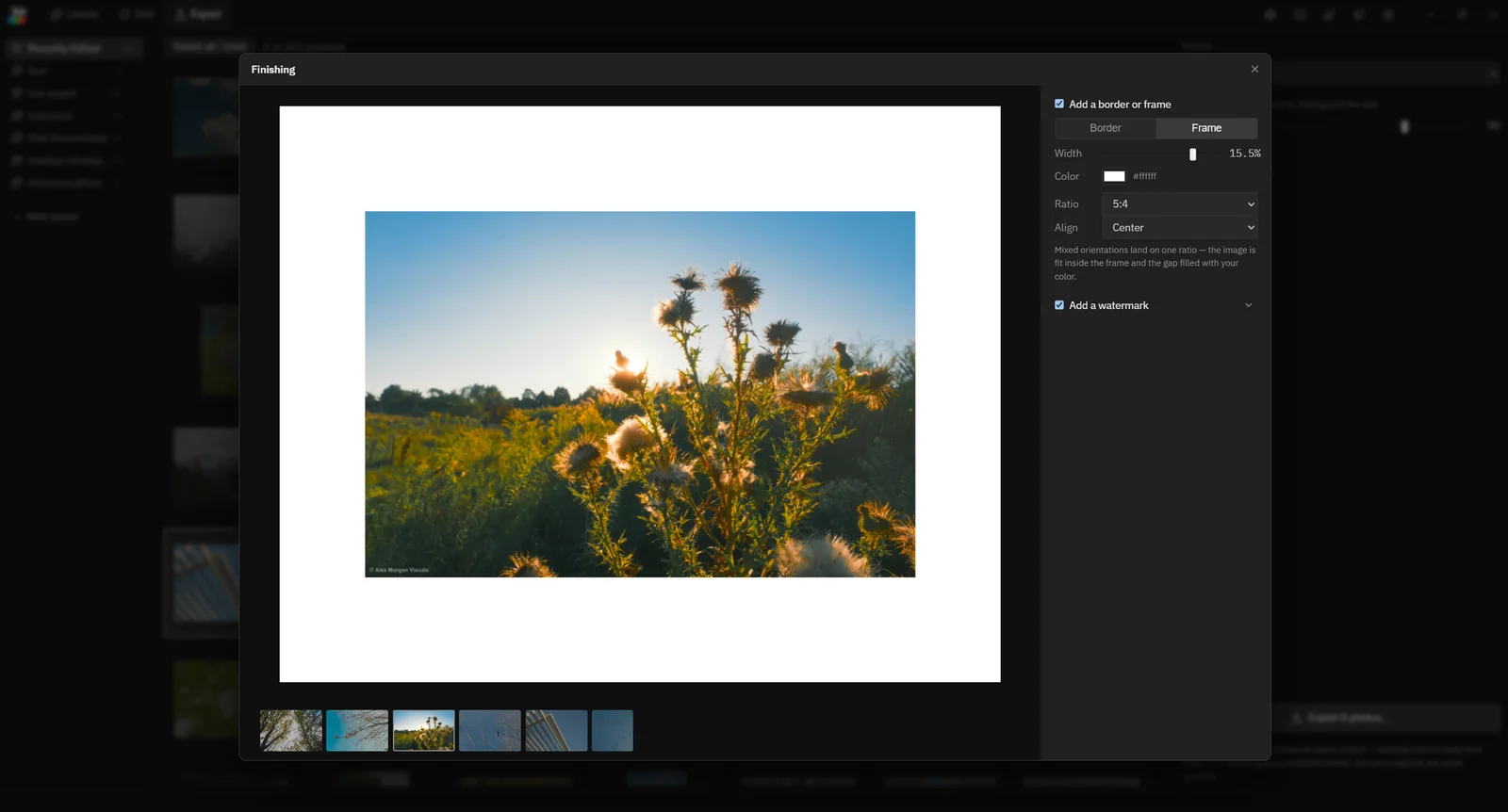Select the last partially visible thumbnail
Screen dimensions: 1508x812
tap(613, 731)
